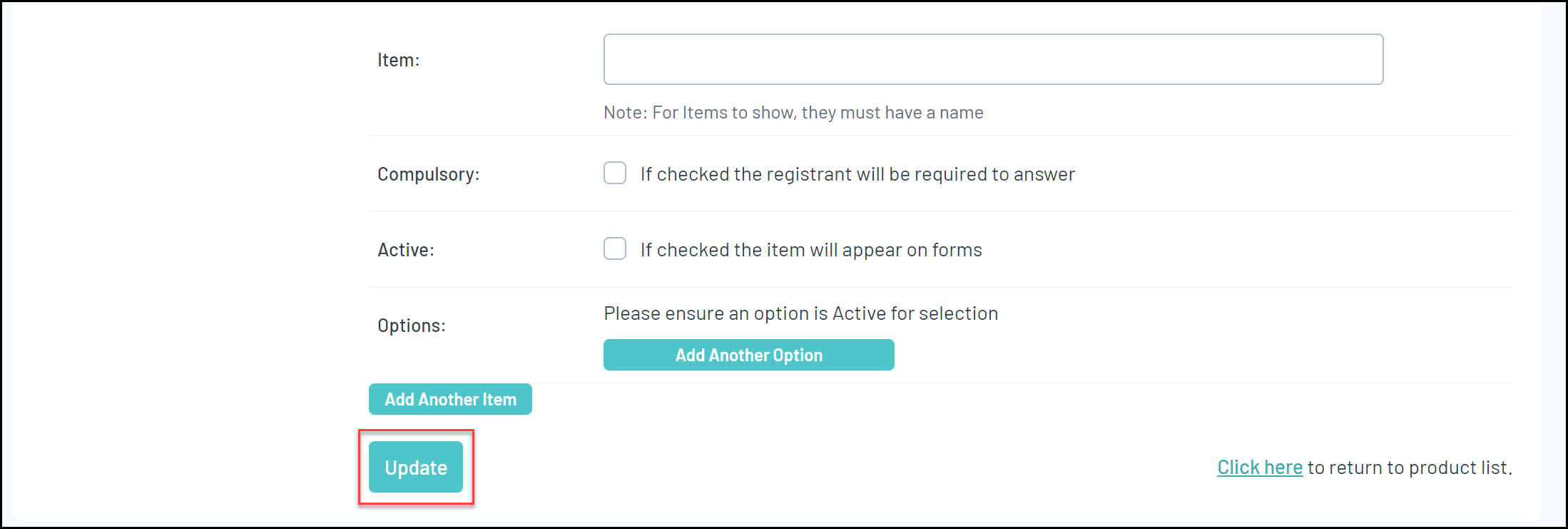Click the 'Item:' field label

[x=398, y=60]
